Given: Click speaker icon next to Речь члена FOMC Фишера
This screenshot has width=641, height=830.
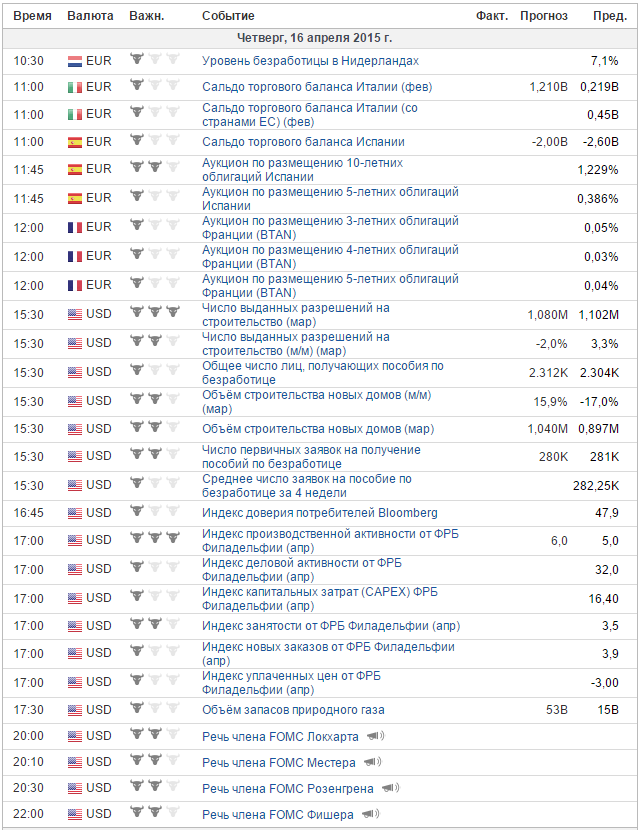Looking at the screenshot, I should (371, 814).
